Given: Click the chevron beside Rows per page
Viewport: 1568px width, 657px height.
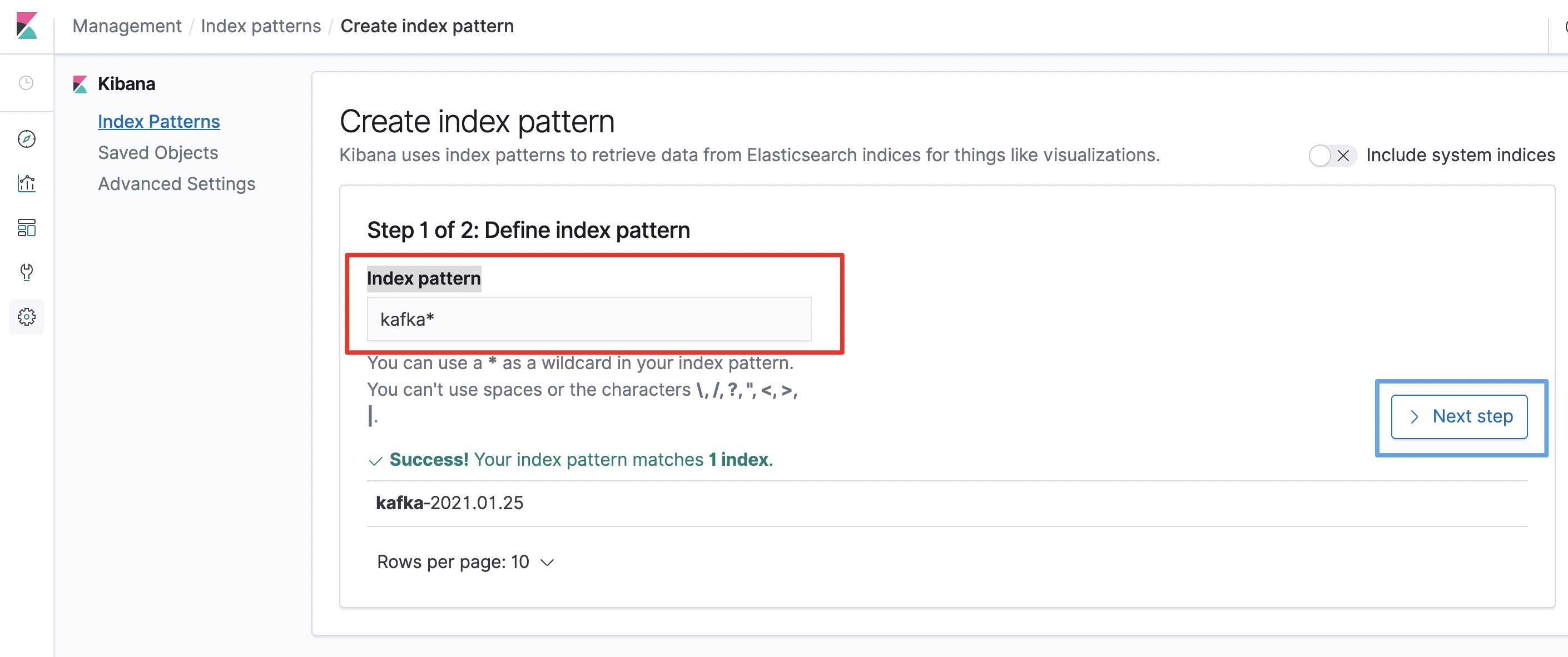Looking at the screenshot, I should (x=547, y=562).
